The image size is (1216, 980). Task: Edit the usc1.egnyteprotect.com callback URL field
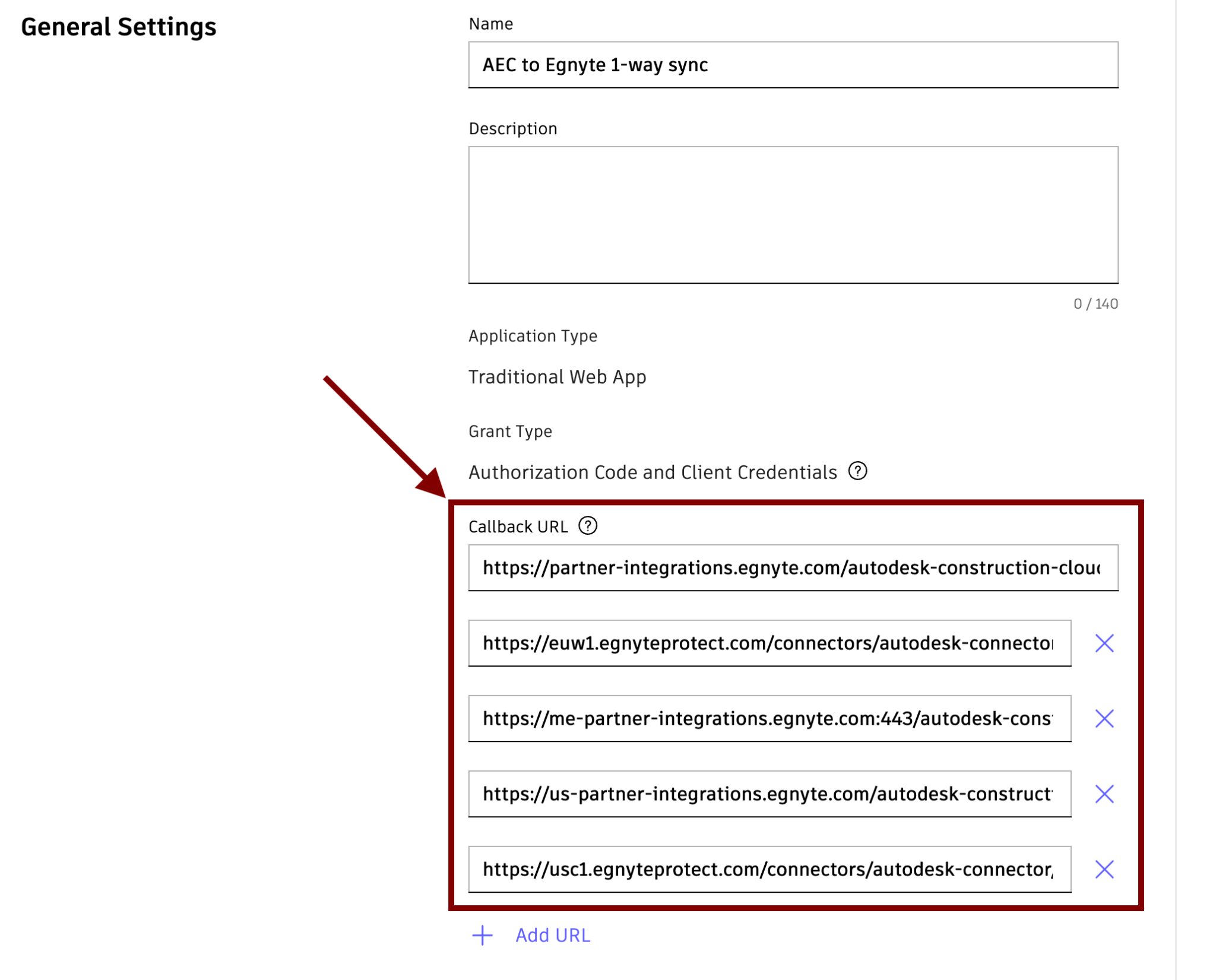769,869
